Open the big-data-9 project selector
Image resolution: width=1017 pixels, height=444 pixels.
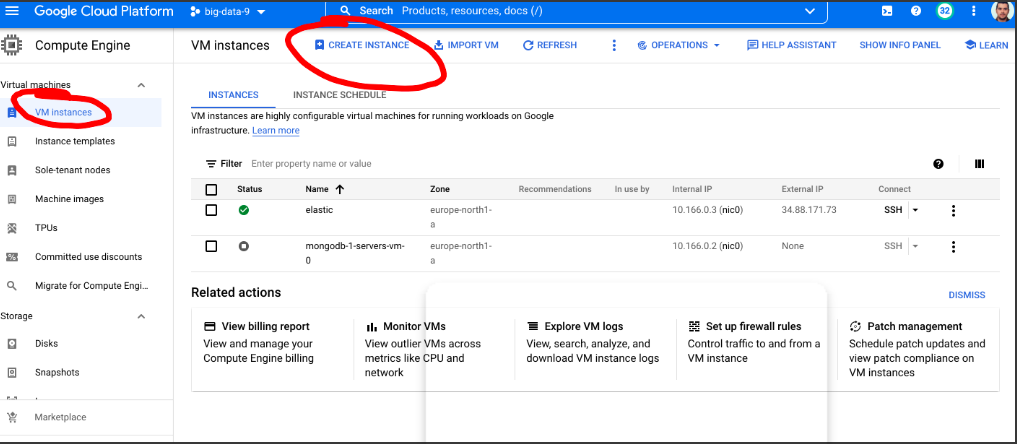point(228,12)
